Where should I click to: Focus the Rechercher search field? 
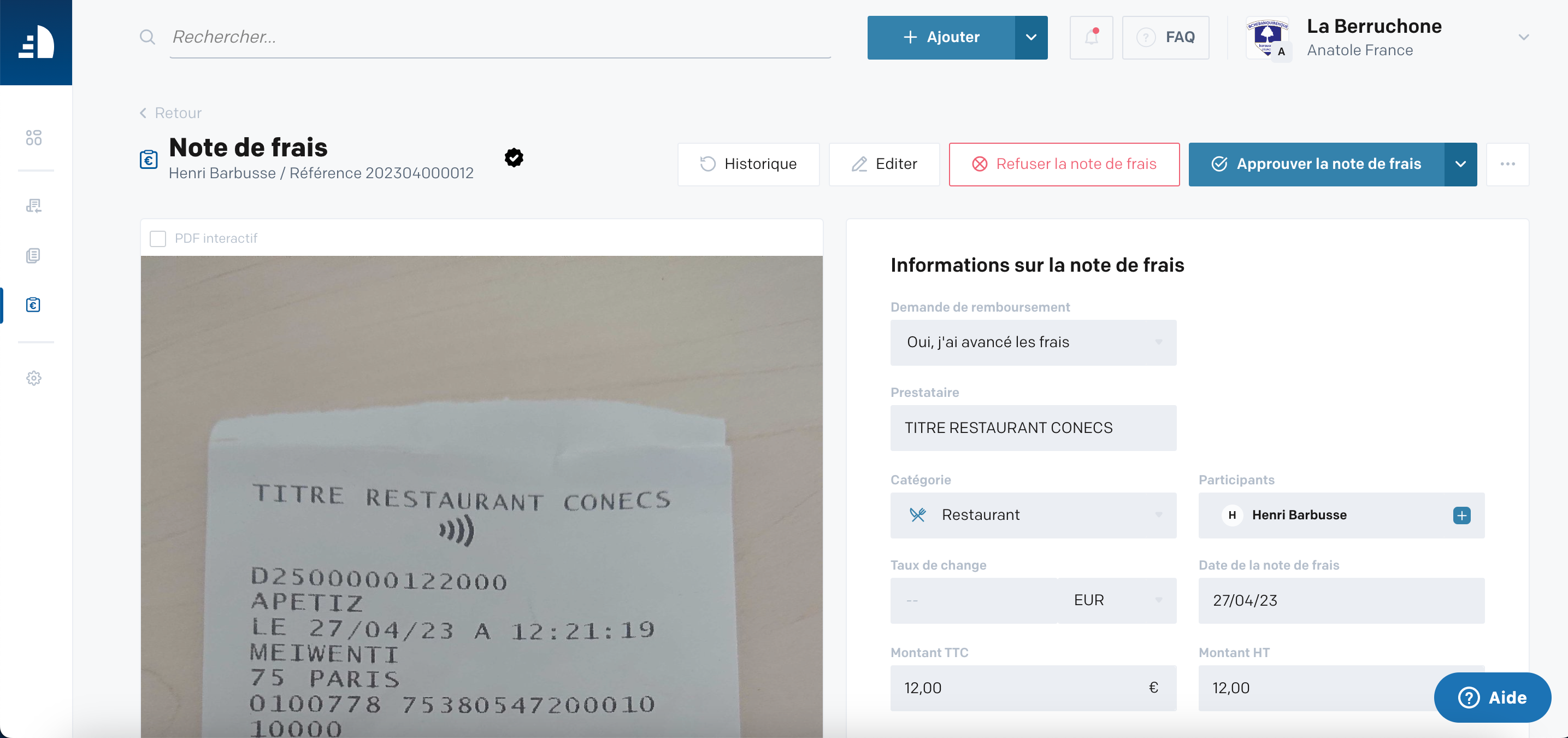coord(500,37)
